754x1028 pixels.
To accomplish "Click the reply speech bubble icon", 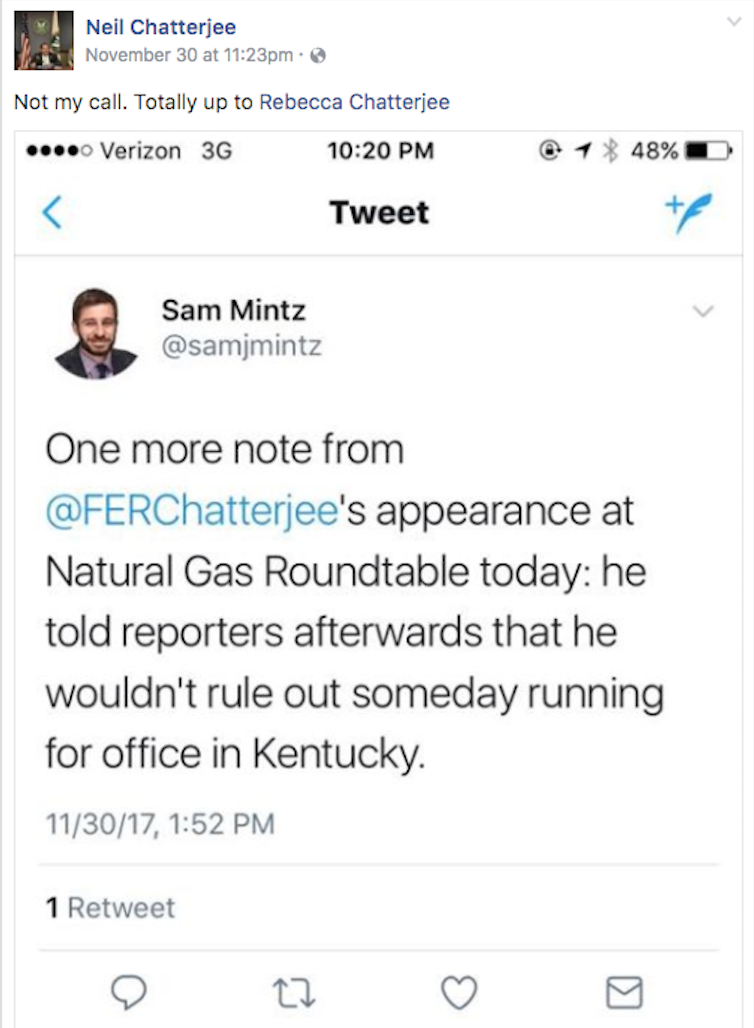I will pyautogui.click(x=129, y=990).
